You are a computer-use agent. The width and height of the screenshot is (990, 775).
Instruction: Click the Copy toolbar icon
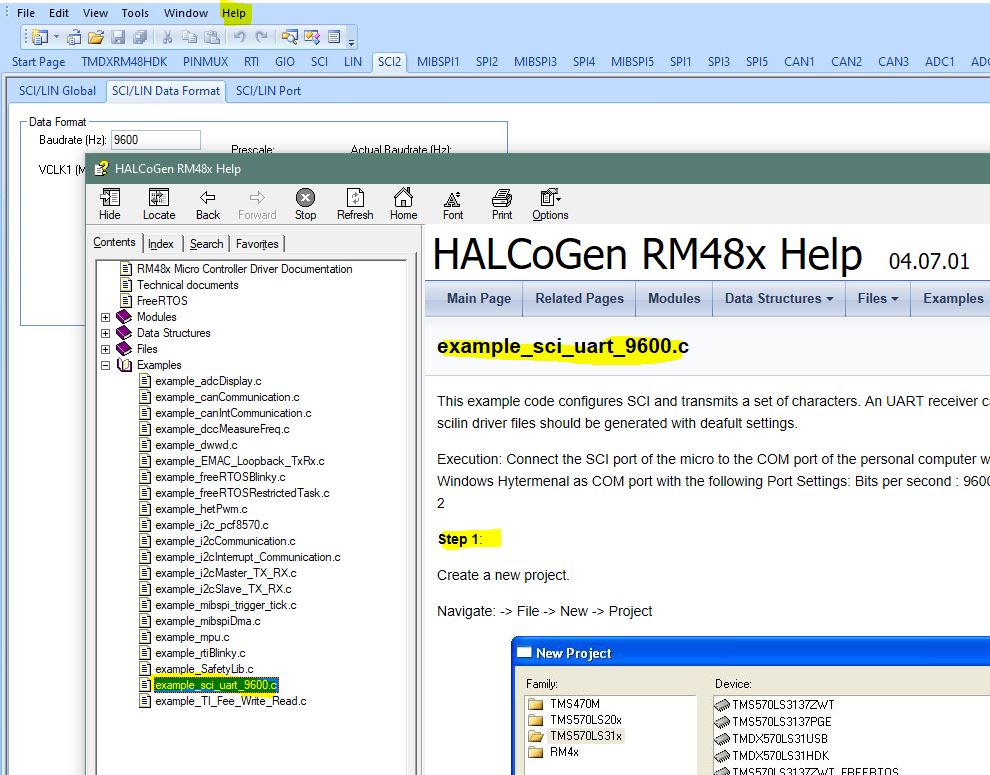click(189, 37)
